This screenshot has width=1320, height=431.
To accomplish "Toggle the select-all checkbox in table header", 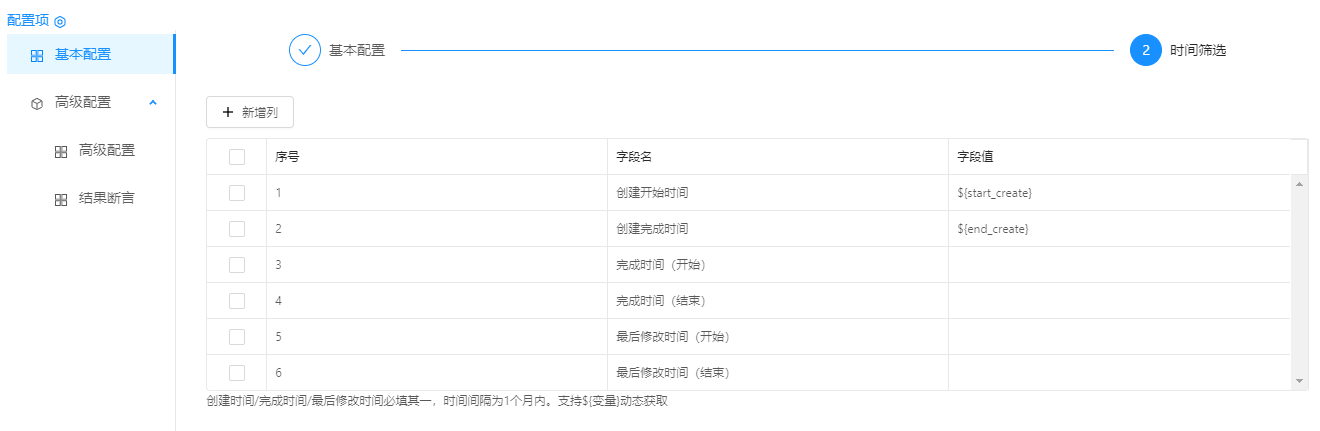I will [237, 157].
